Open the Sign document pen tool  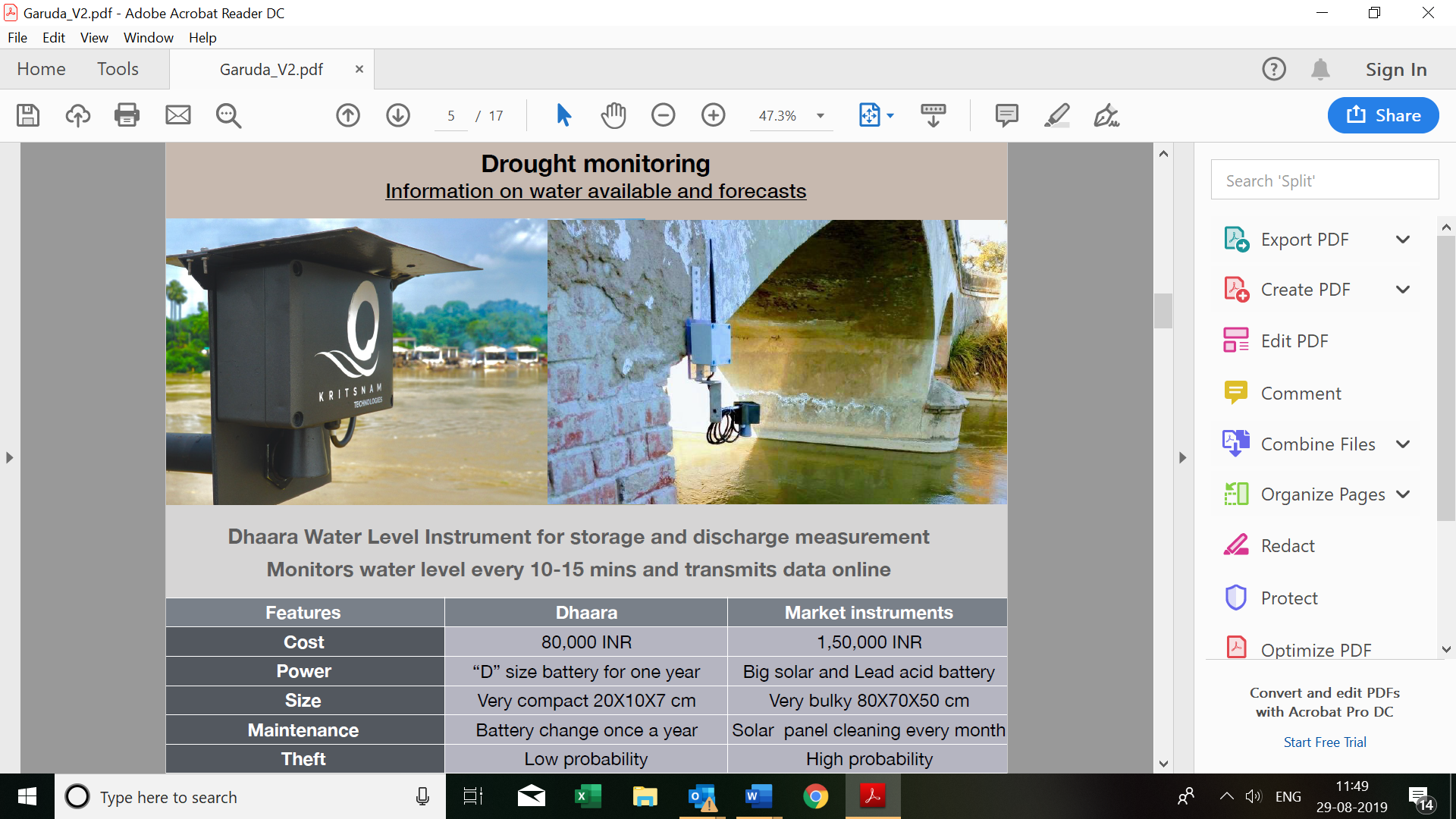[1106, 115]
